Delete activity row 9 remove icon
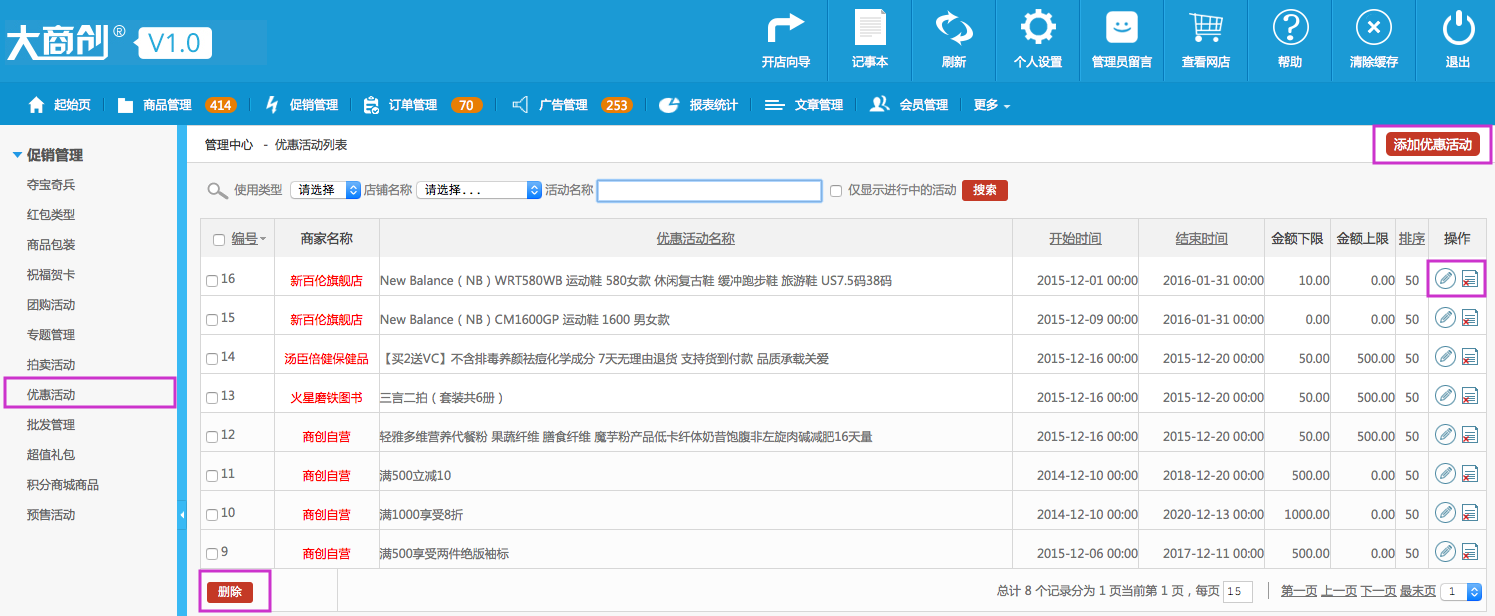Image resolution: width=1495 pixels, height=616 pixels. click(x=1470, y=552)
